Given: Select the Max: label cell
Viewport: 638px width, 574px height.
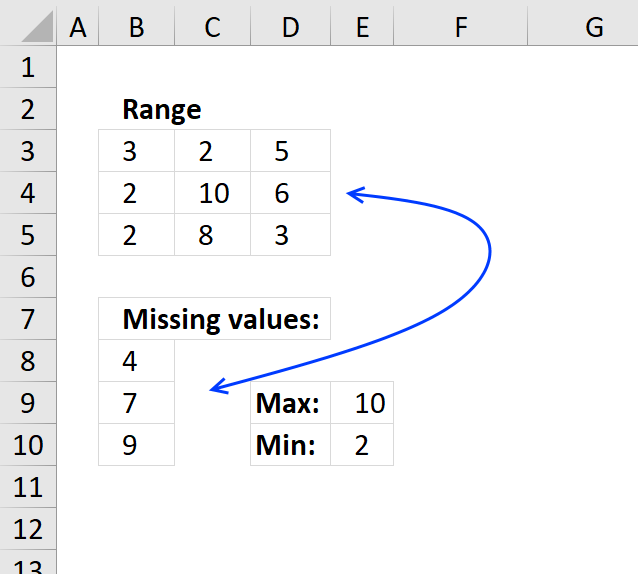Looking at the screenshot, I should pyautogui.click(x=291, y=403).
